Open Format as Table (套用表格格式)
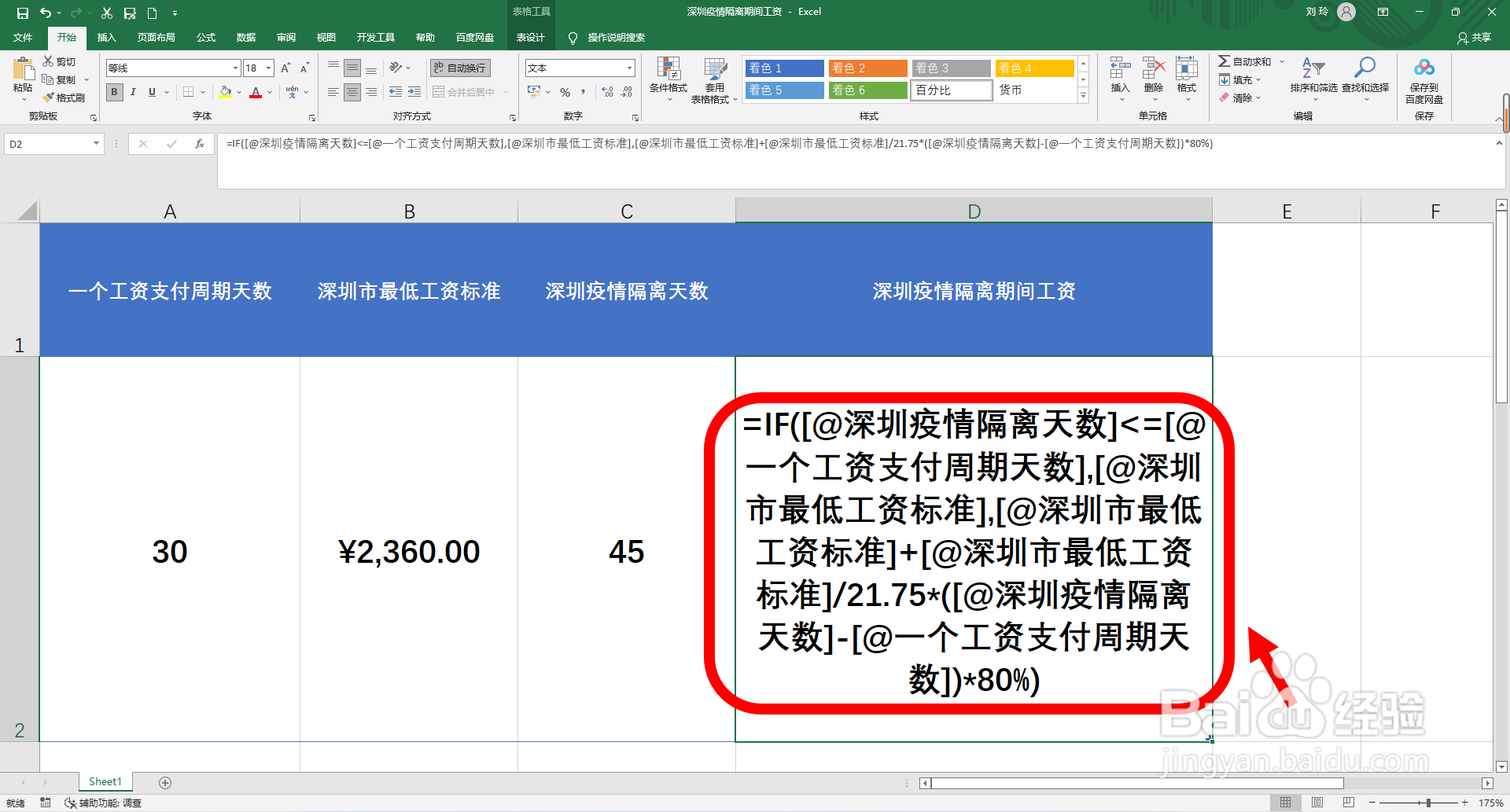The height and width of the screenshot is (812, 1510). click(x=714, y=80)
